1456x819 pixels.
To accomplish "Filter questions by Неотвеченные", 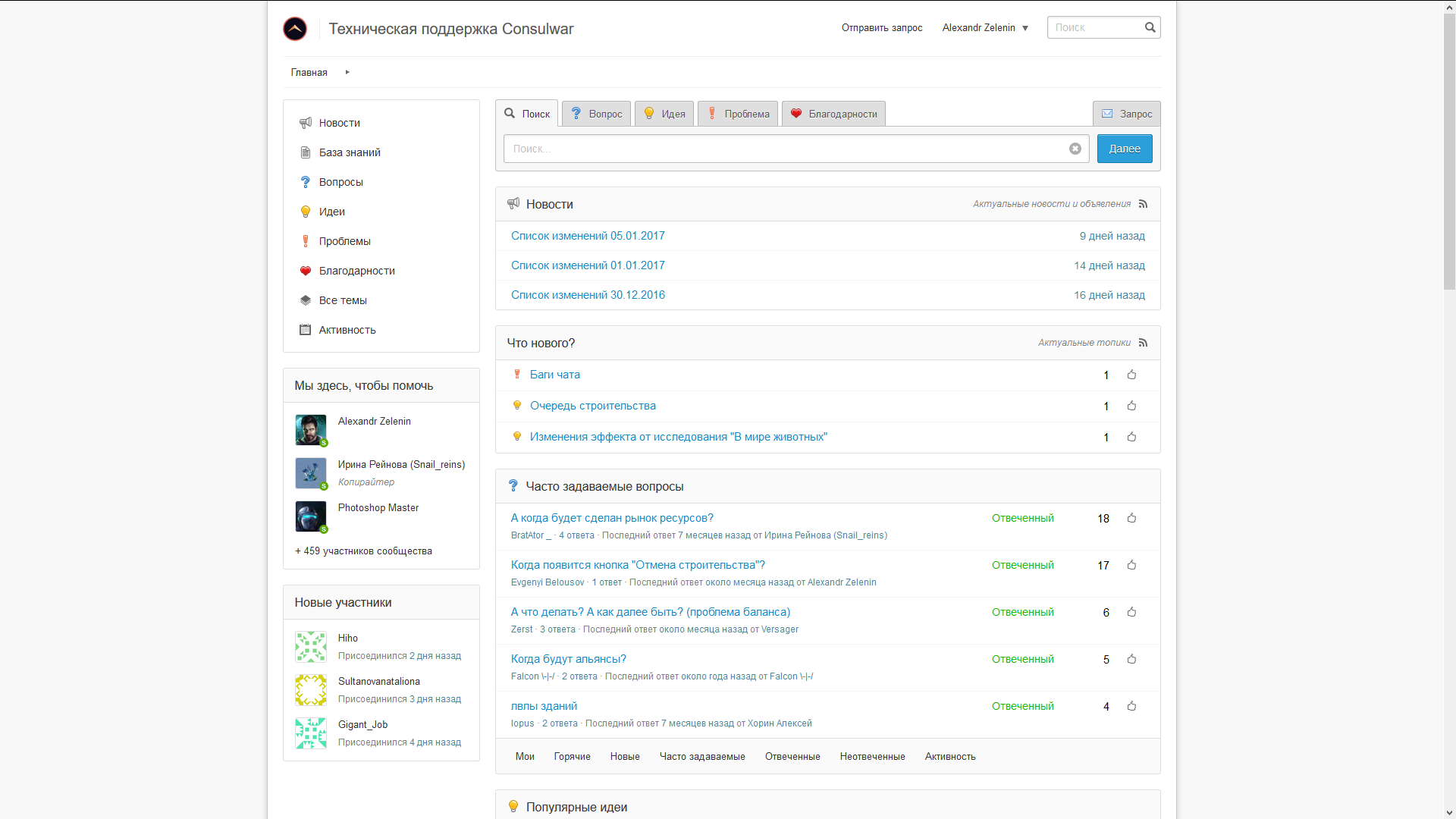I will [x=872, y=757].
